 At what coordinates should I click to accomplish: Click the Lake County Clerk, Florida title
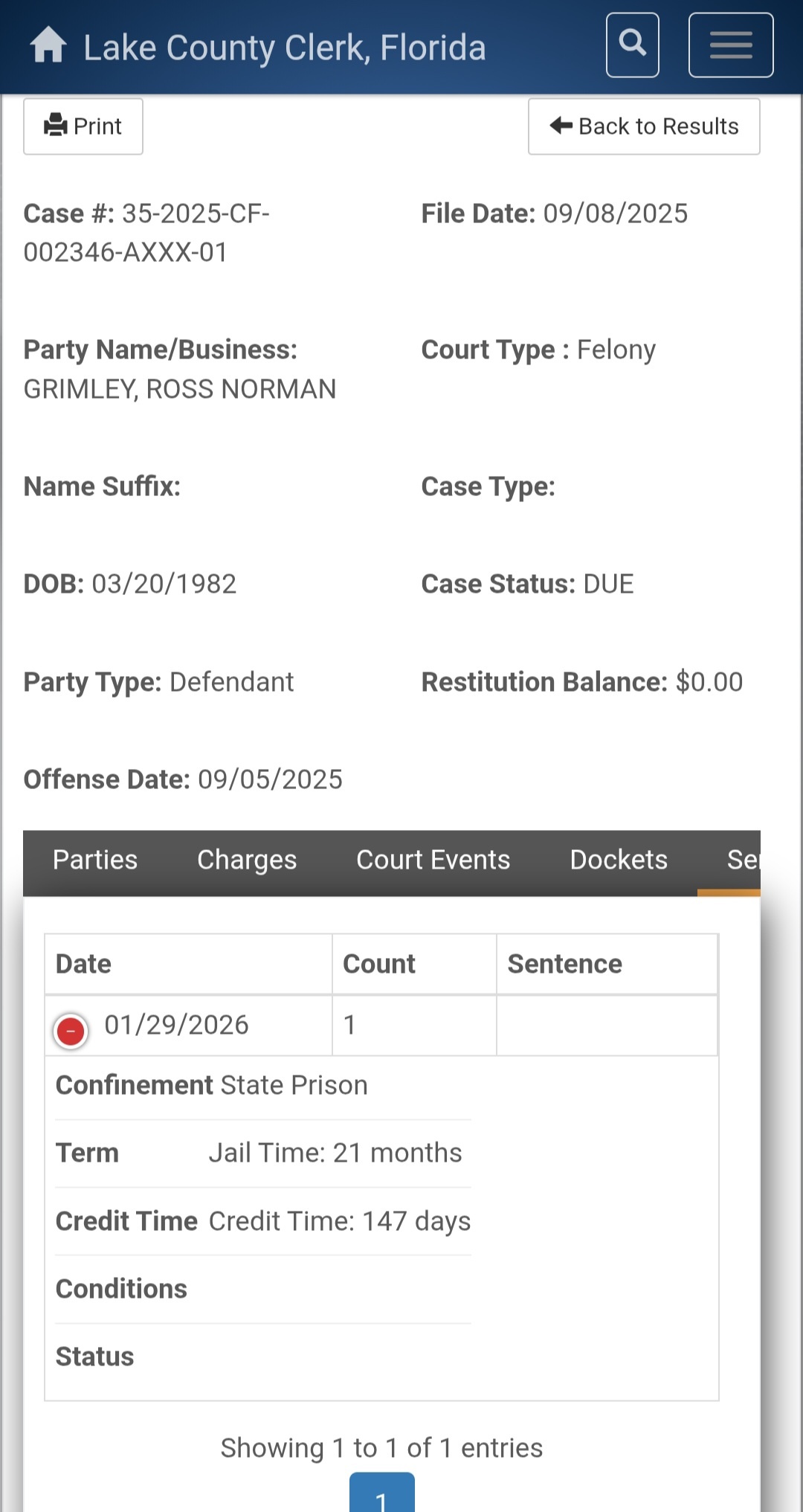click(284, 48)
